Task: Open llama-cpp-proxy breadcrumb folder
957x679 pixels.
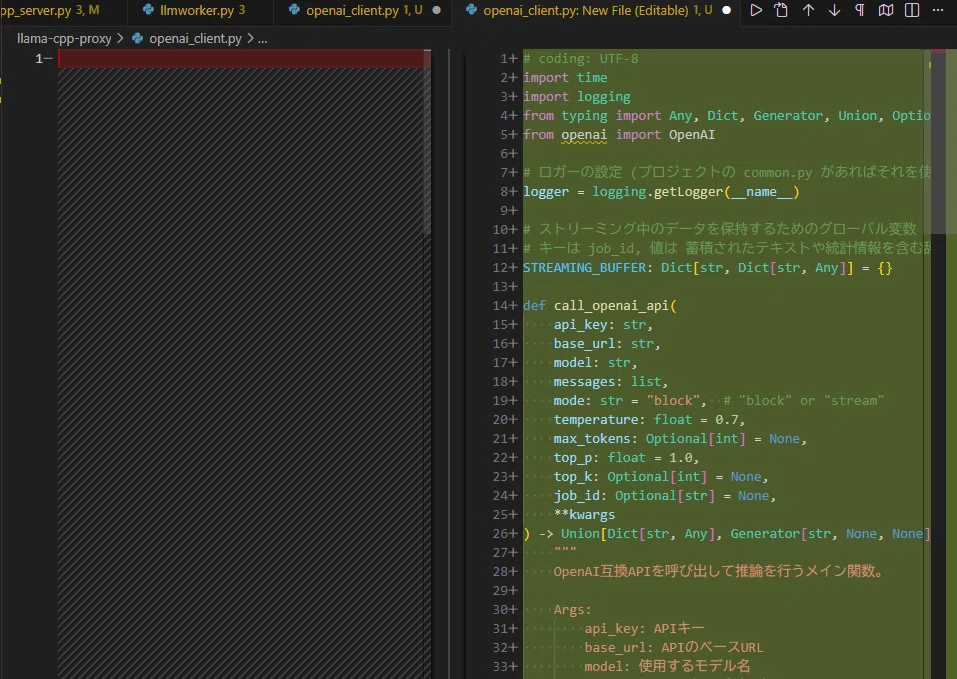Action: click(64, 38)
